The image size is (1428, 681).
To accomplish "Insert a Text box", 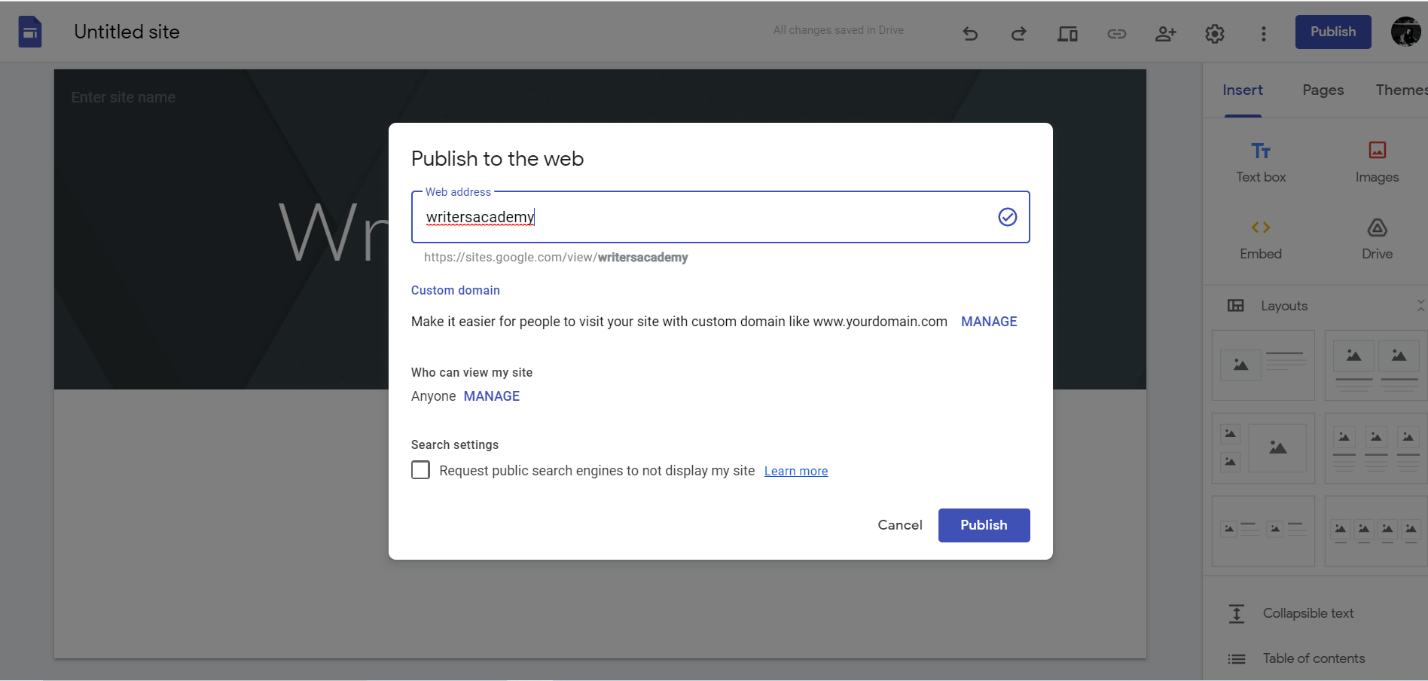I will coord(1261,162).
